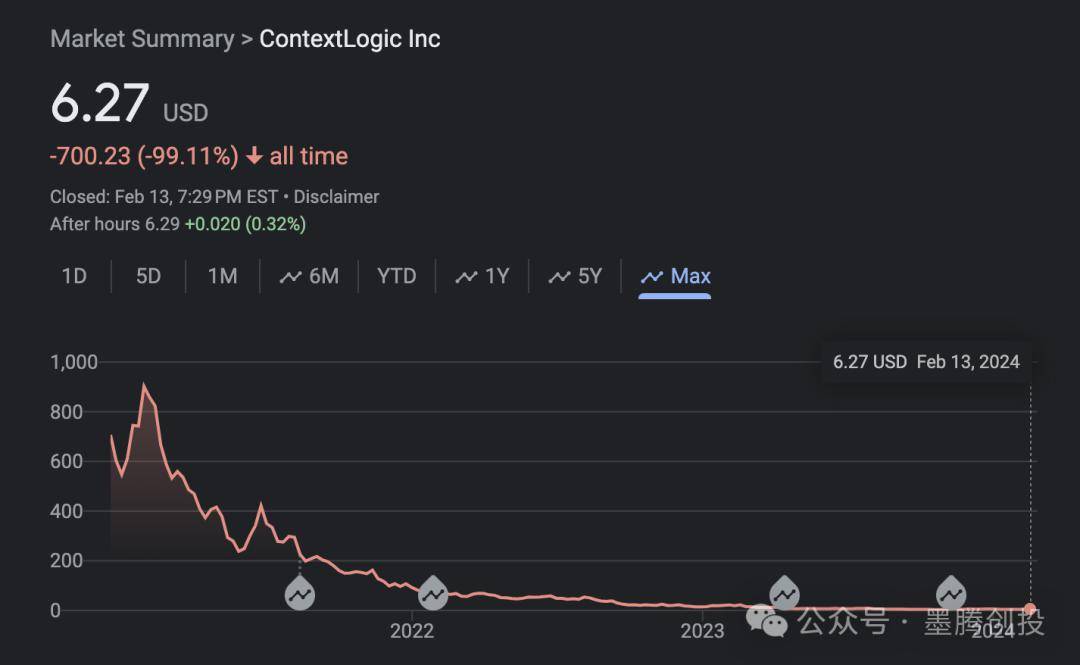Click the event marker nearest the 2024 label
This screenshot has height=665, width=1080.
coord(950,594)
